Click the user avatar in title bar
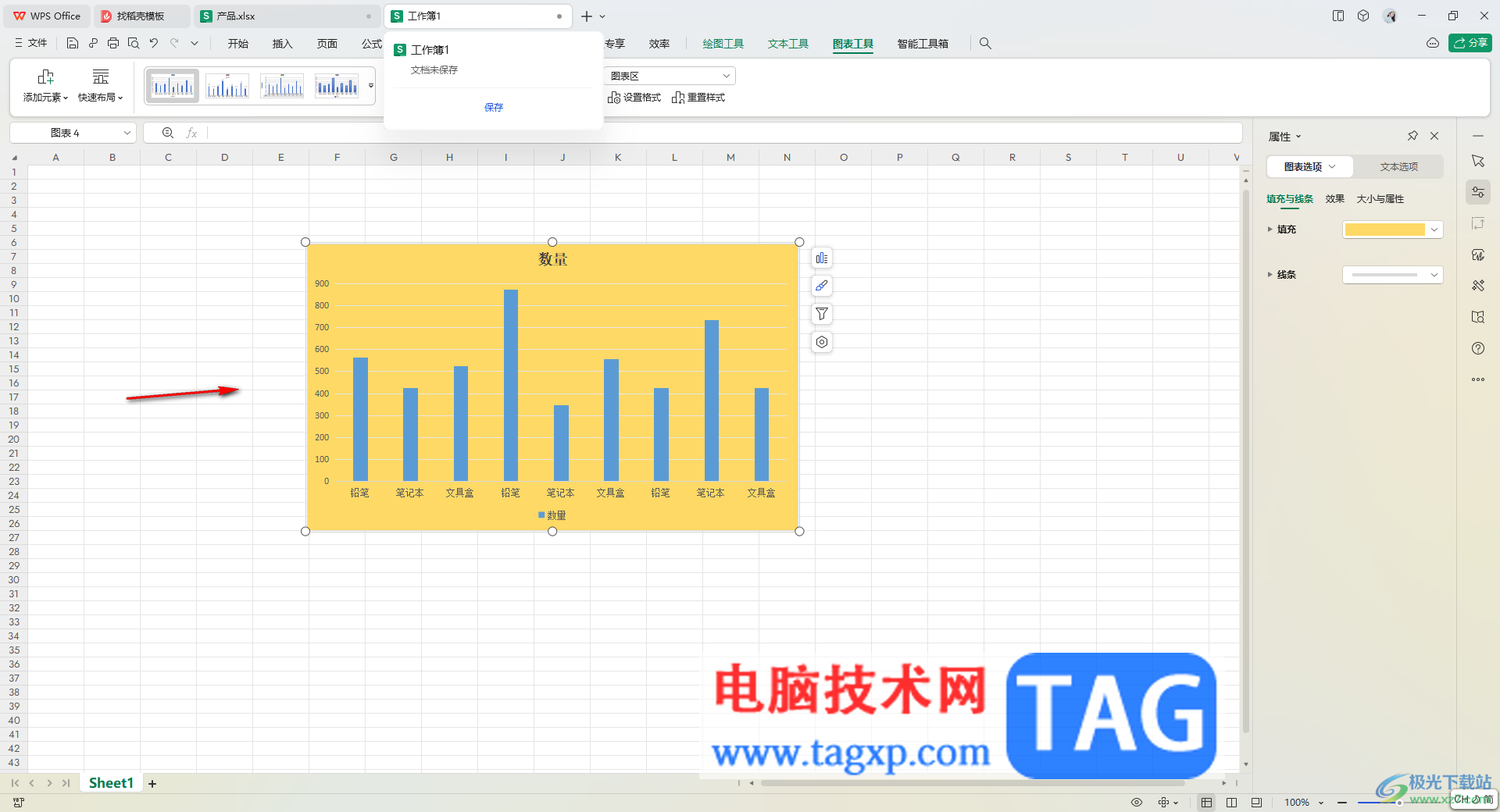 click(x=1390, y=16)
